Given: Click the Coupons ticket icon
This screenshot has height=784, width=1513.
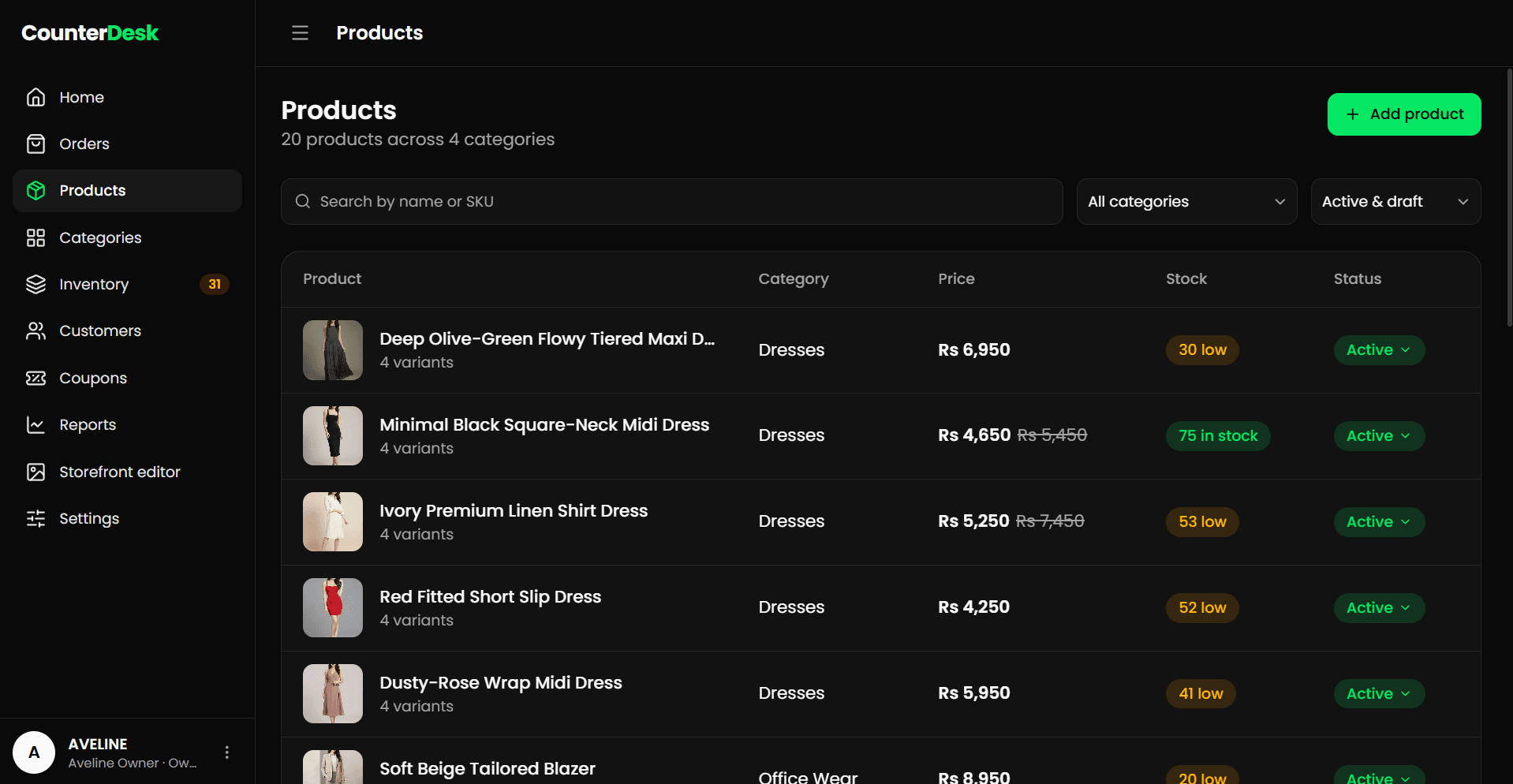Looking at the screenshot, I should coord(35,378).
